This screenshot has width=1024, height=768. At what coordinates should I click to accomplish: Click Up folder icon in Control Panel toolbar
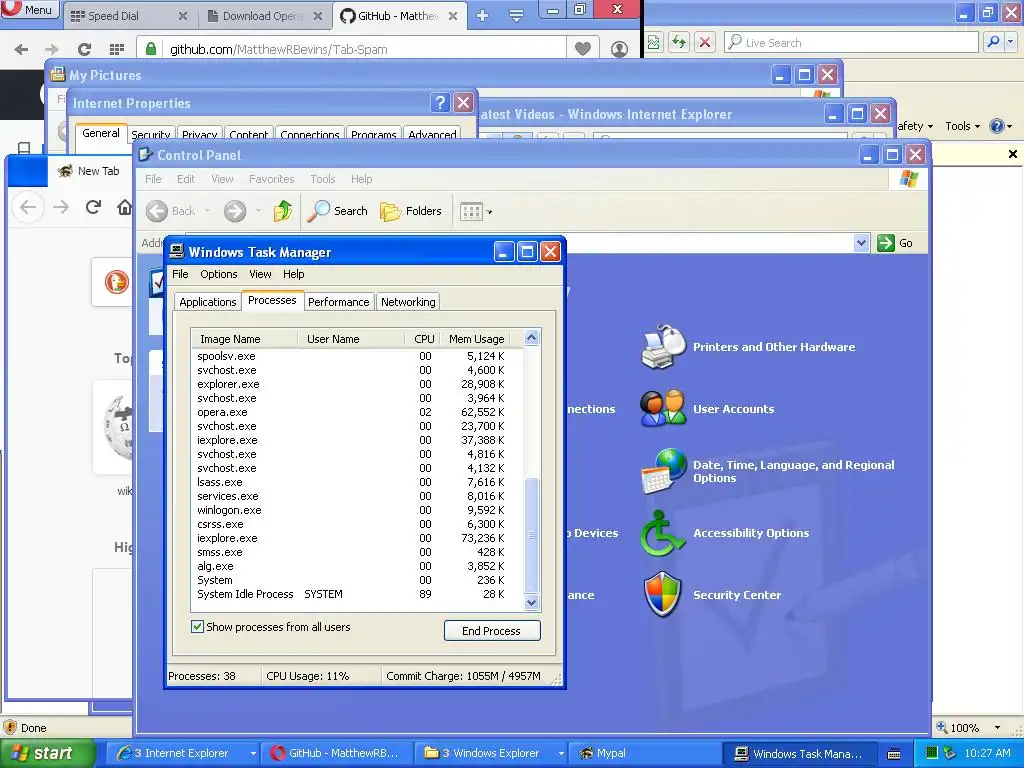[x=283, y=210]
